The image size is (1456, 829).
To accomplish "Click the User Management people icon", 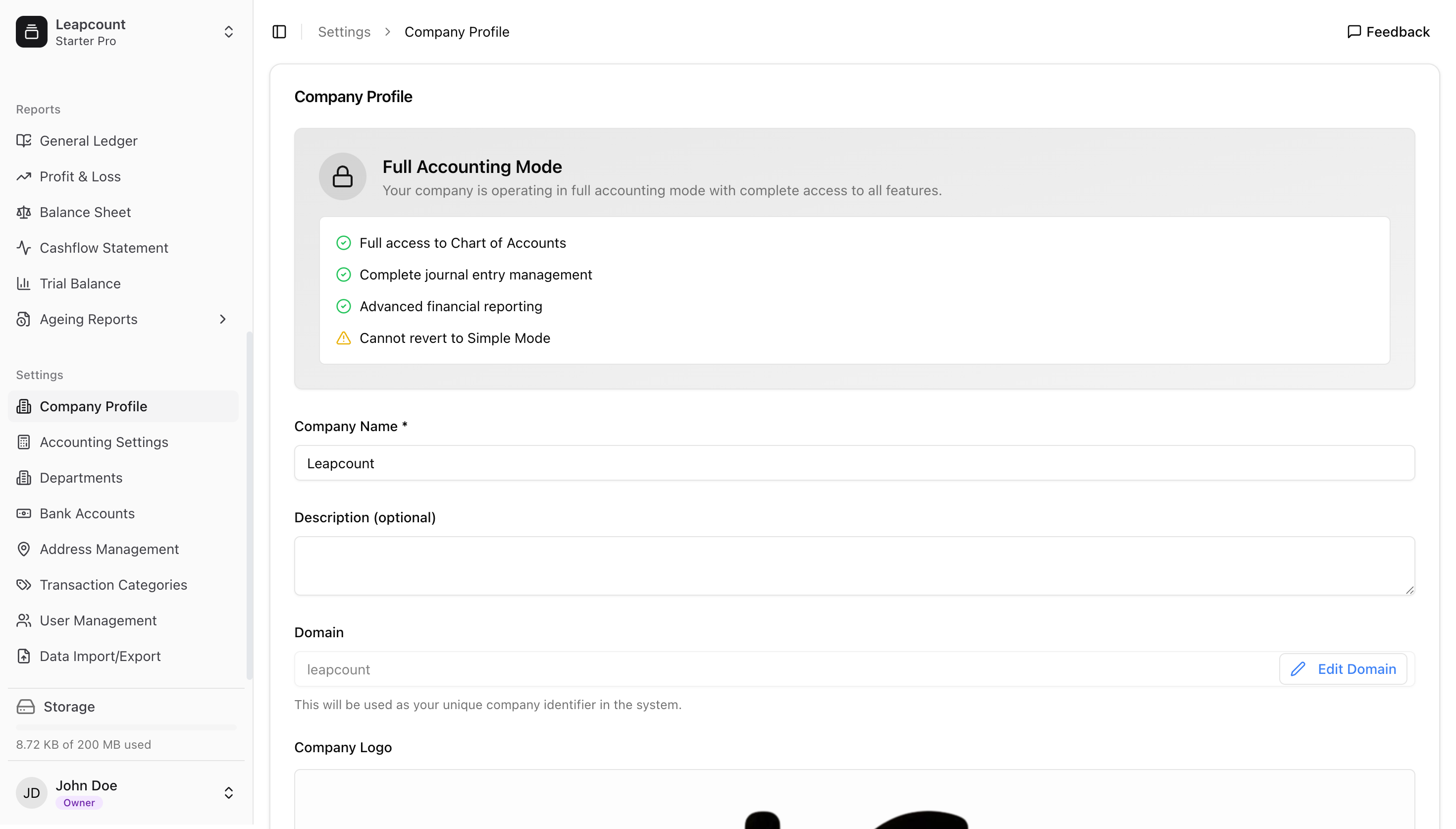I will (23, 620).
